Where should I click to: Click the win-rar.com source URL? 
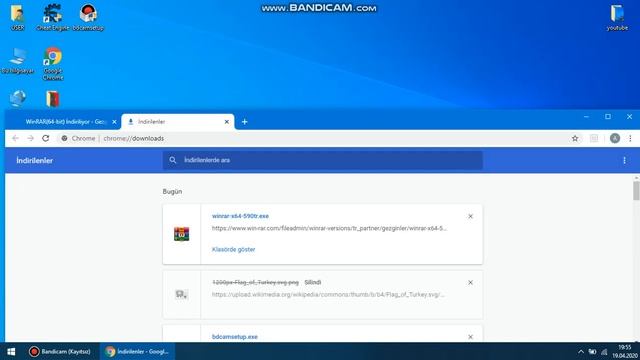pyautogui.click(x=329, y=228)
